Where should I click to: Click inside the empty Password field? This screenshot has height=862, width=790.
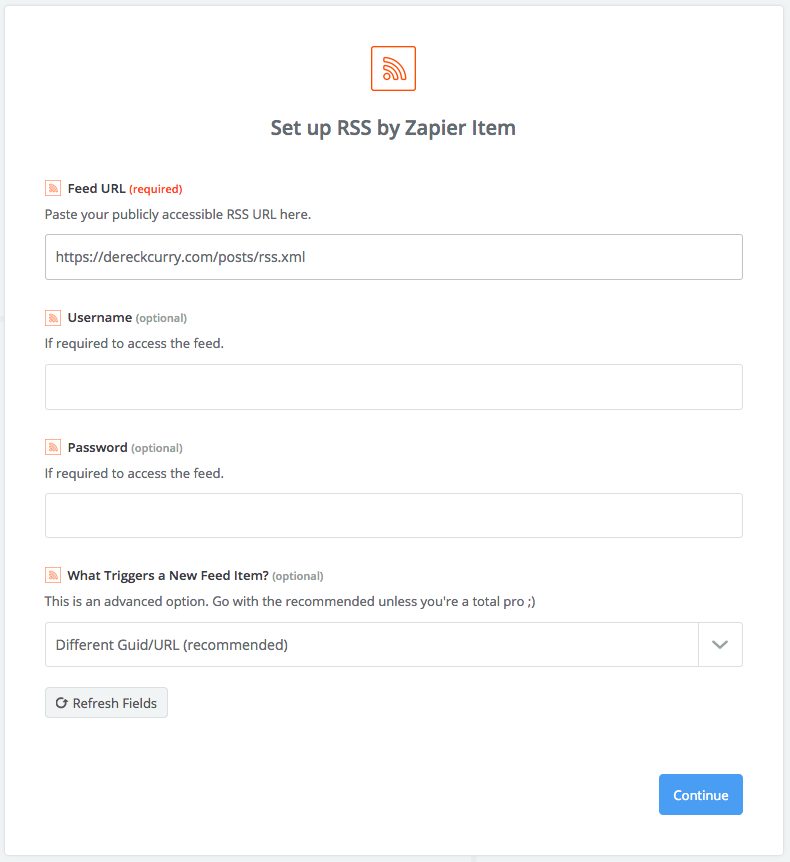click(x=394, y=516)
